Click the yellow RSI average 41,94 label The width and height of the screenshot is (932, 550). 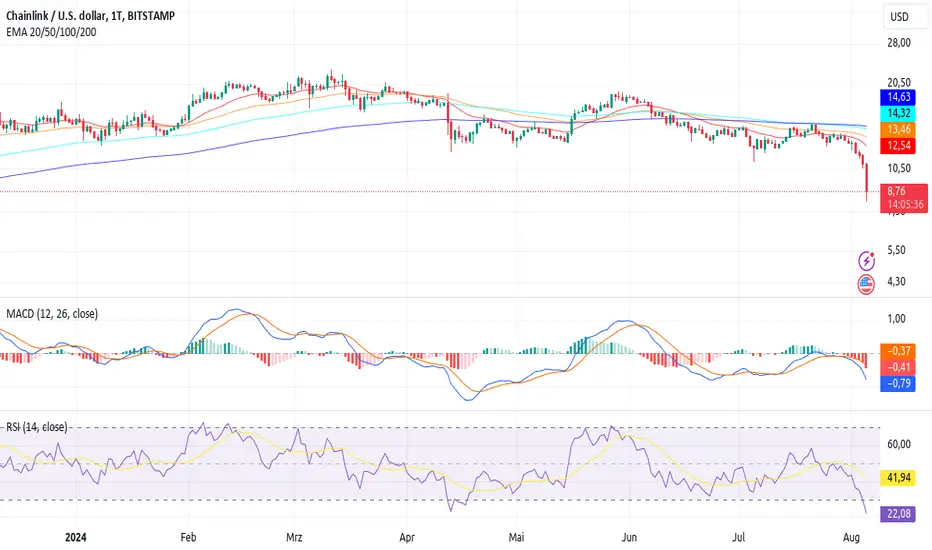(x=898, y=477)
